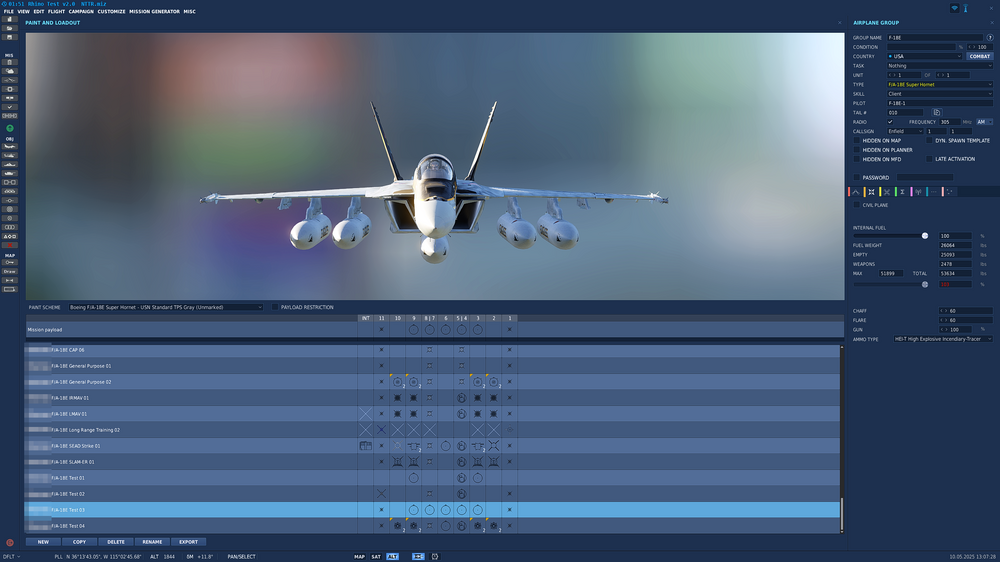The width and height of the screenshot is (1000, 562).
Task: Open the AM modulation dropdown
Action: coord(984,122)
